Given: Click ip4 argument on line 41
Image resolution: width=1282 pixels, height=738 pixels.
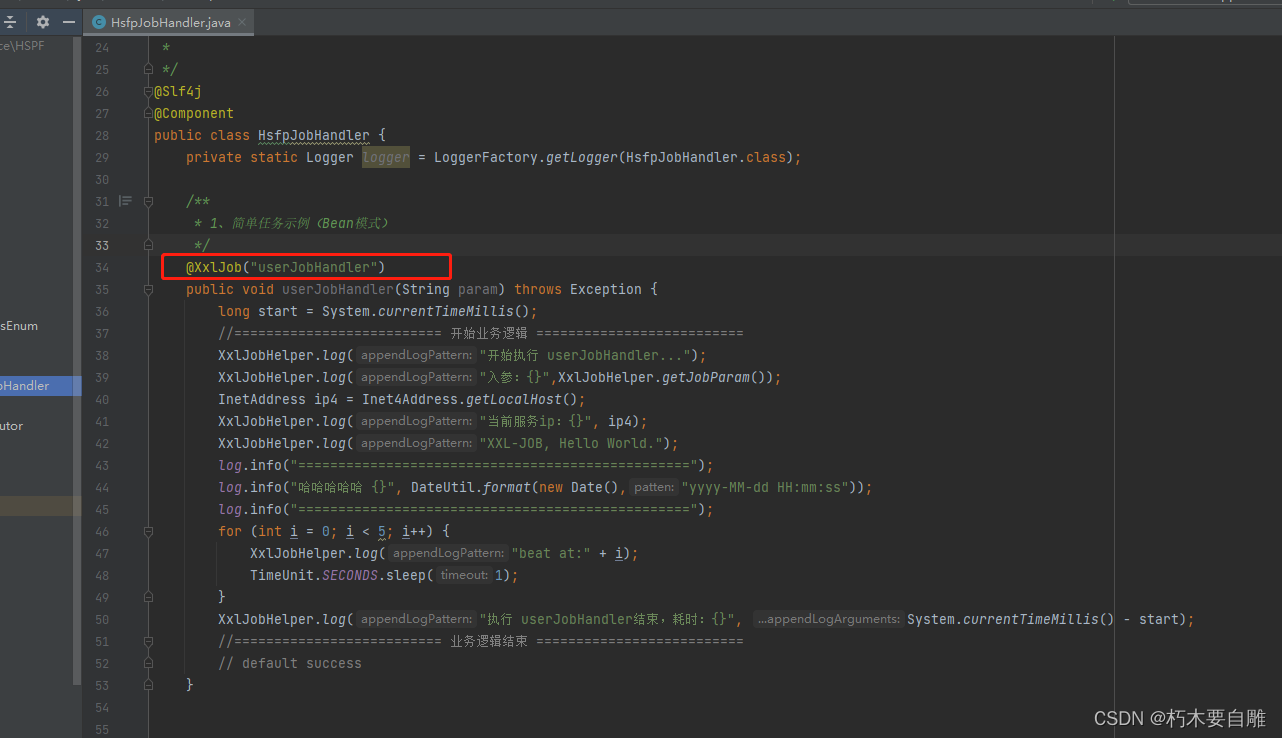Looking at the screenshot, I should click(x=620, y=421).
